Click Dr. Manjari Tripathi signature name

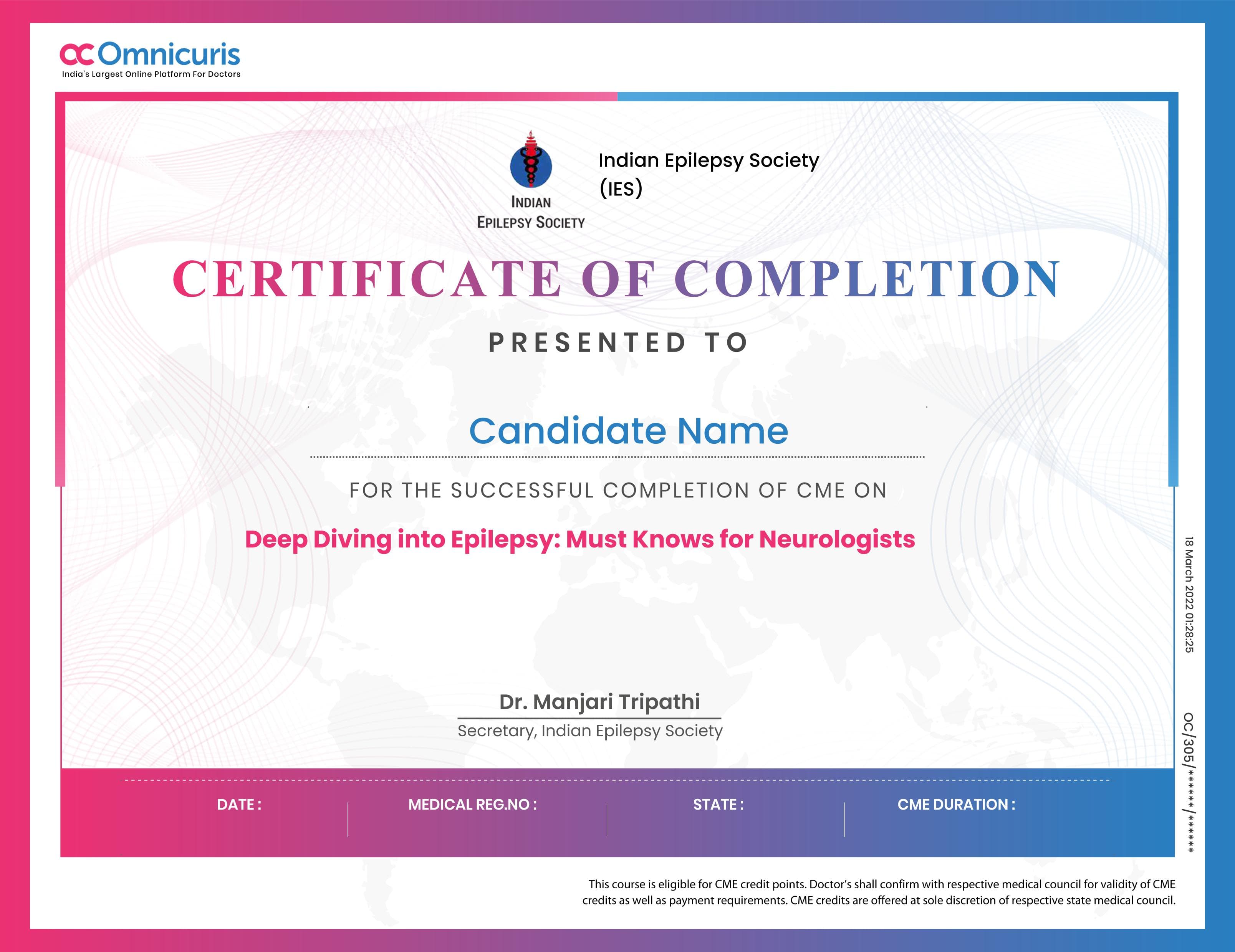click(601, 702)
